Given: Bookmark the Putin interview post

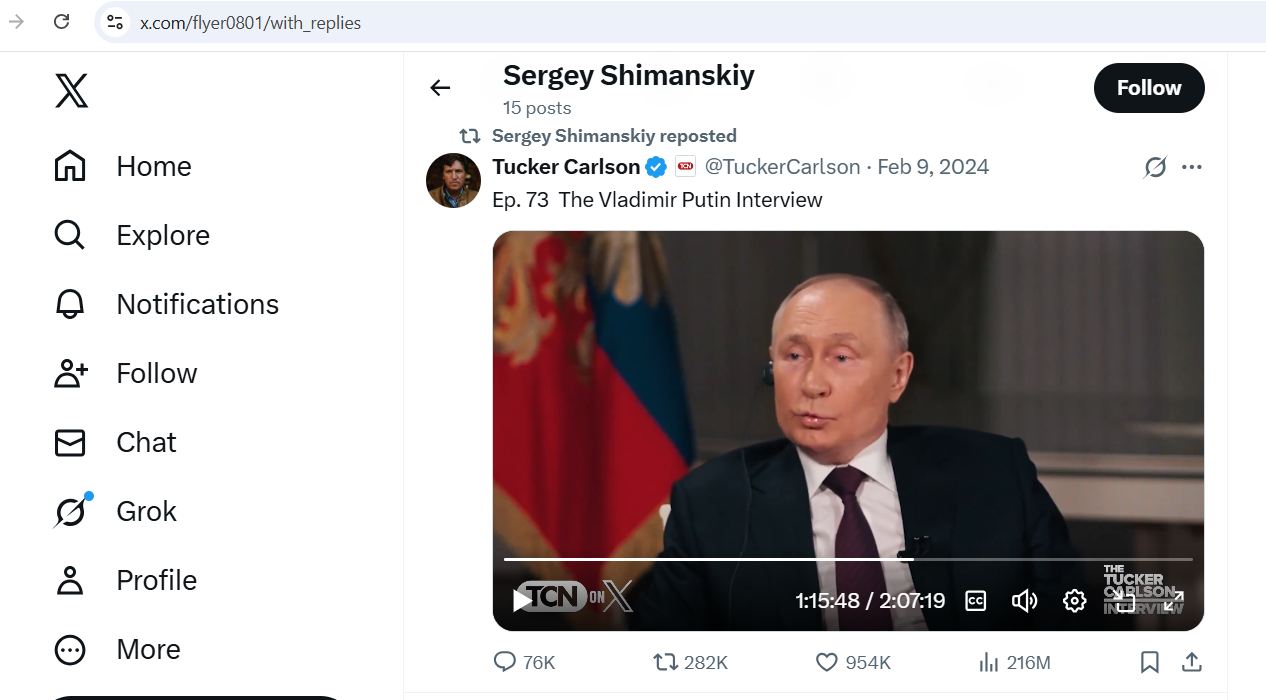Looking at the screenshot, I should [1149, 662].
